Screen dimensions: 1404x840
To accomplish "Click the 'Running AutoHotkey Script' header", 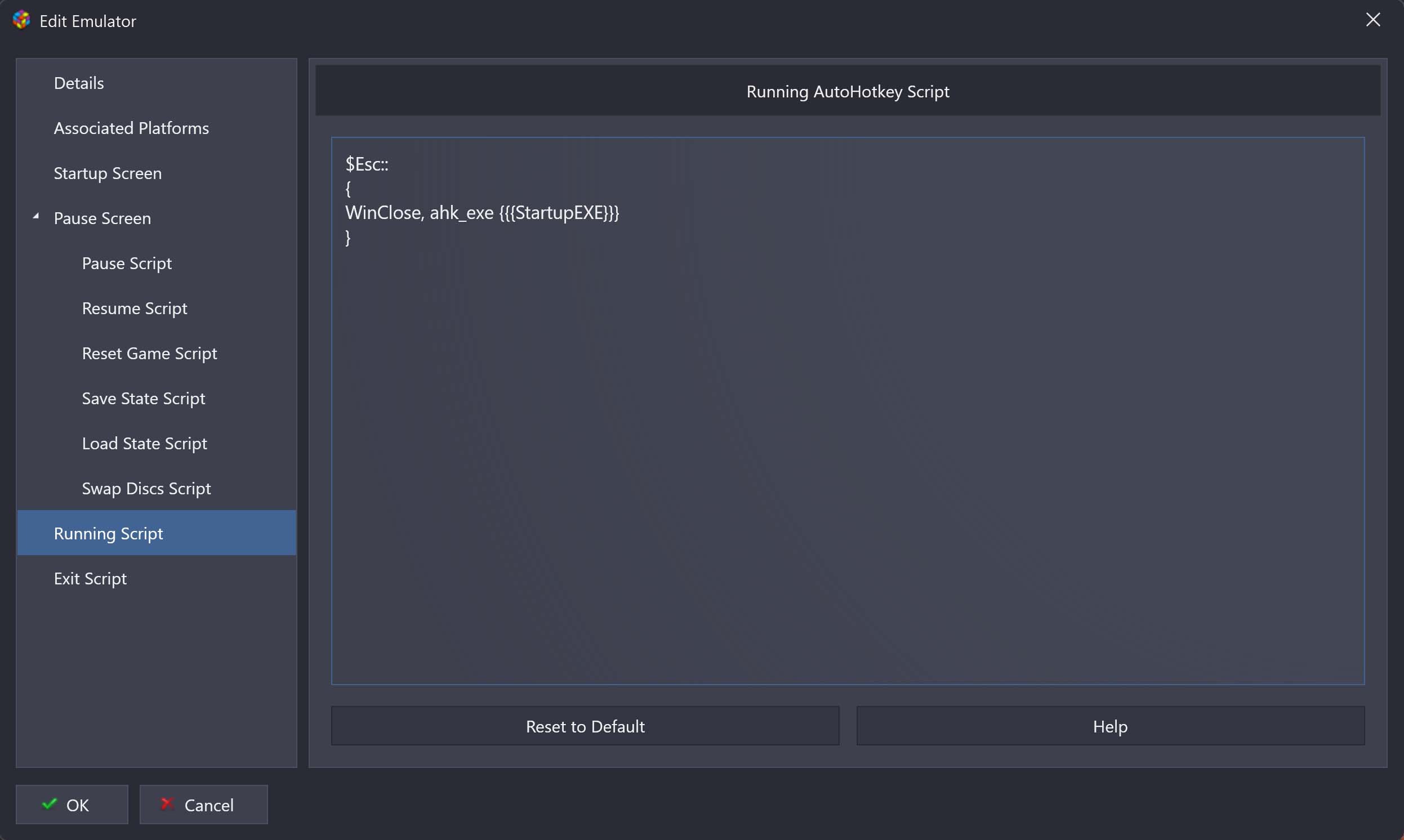I will point(848,91).
